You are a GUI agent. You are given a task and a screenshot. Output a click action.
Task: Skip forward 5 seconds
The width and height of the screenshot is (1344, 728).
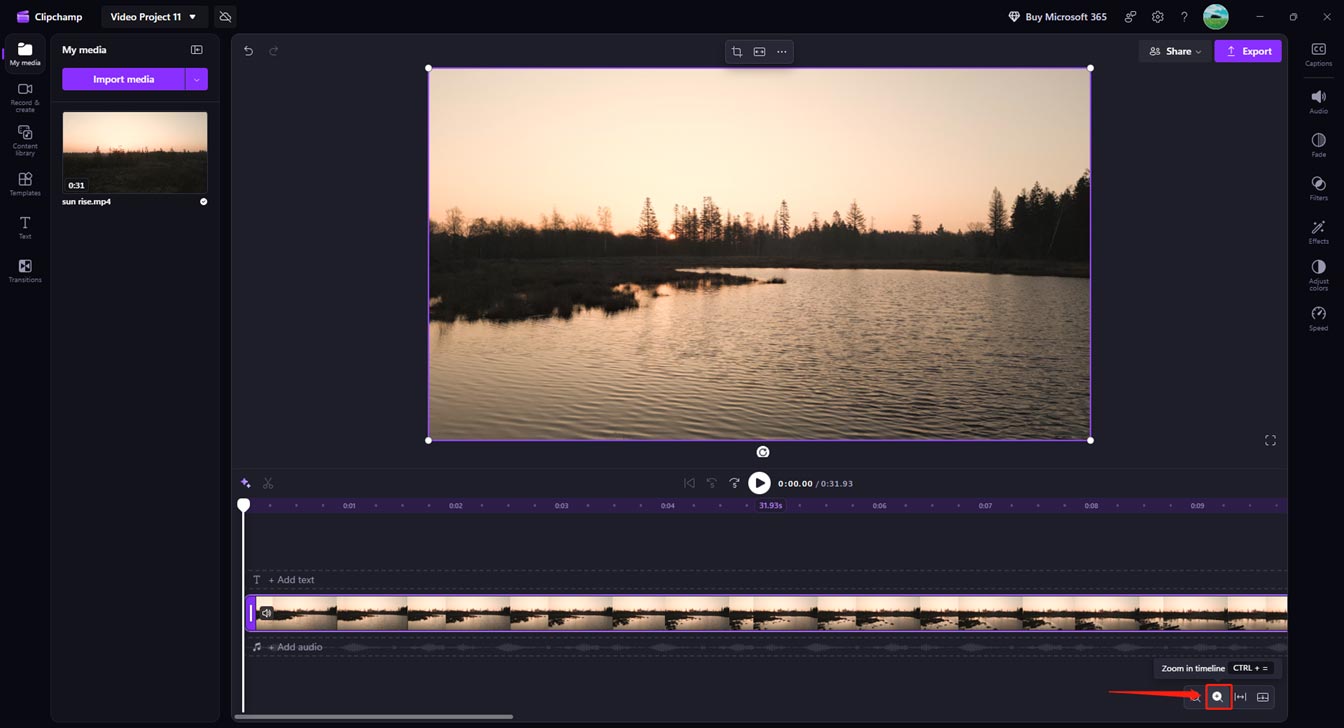coord(735,483)
